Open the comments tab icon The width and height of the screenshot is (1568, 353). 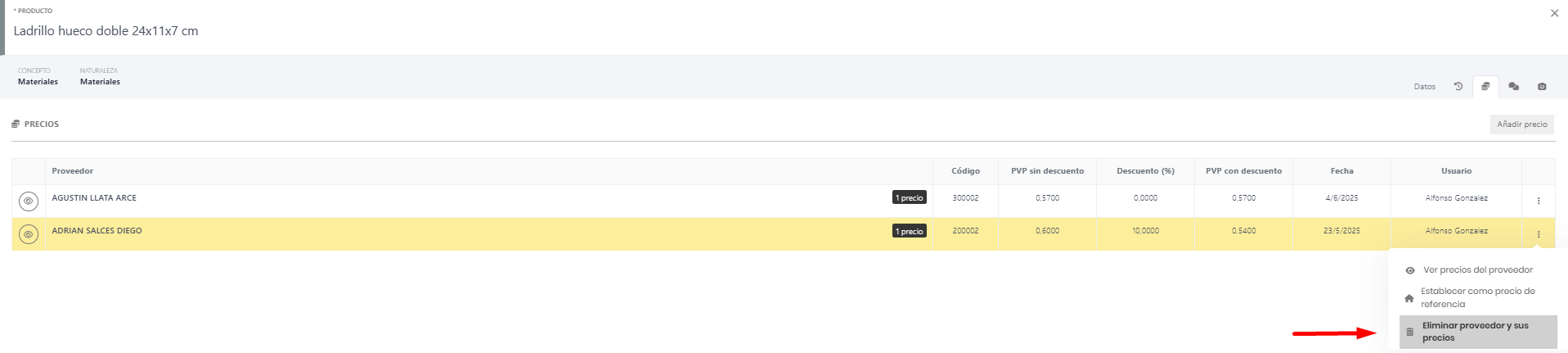[1513, 86]
